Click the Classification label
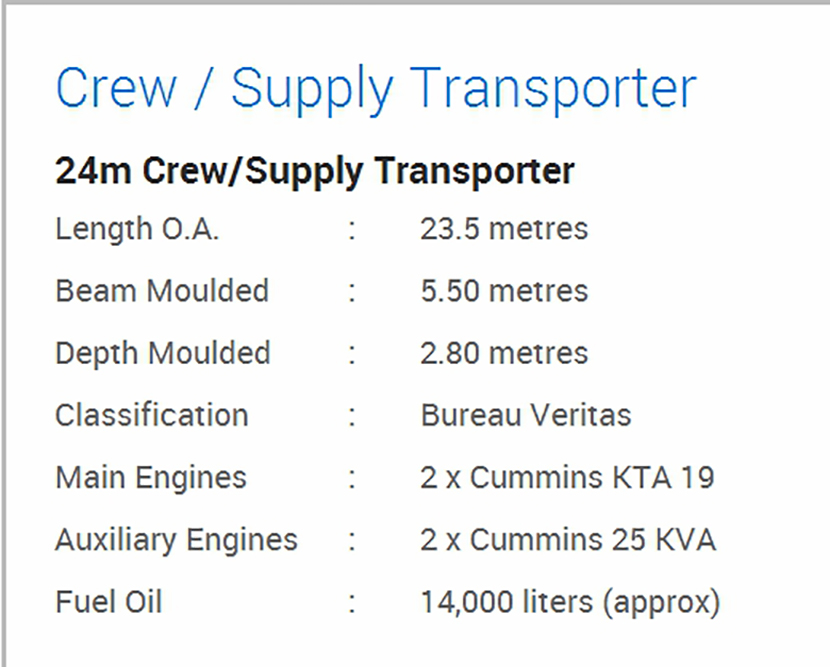Image resolution: width=830 pixels, height=667 pixels. pyautogui.click(x=152, y=415)
